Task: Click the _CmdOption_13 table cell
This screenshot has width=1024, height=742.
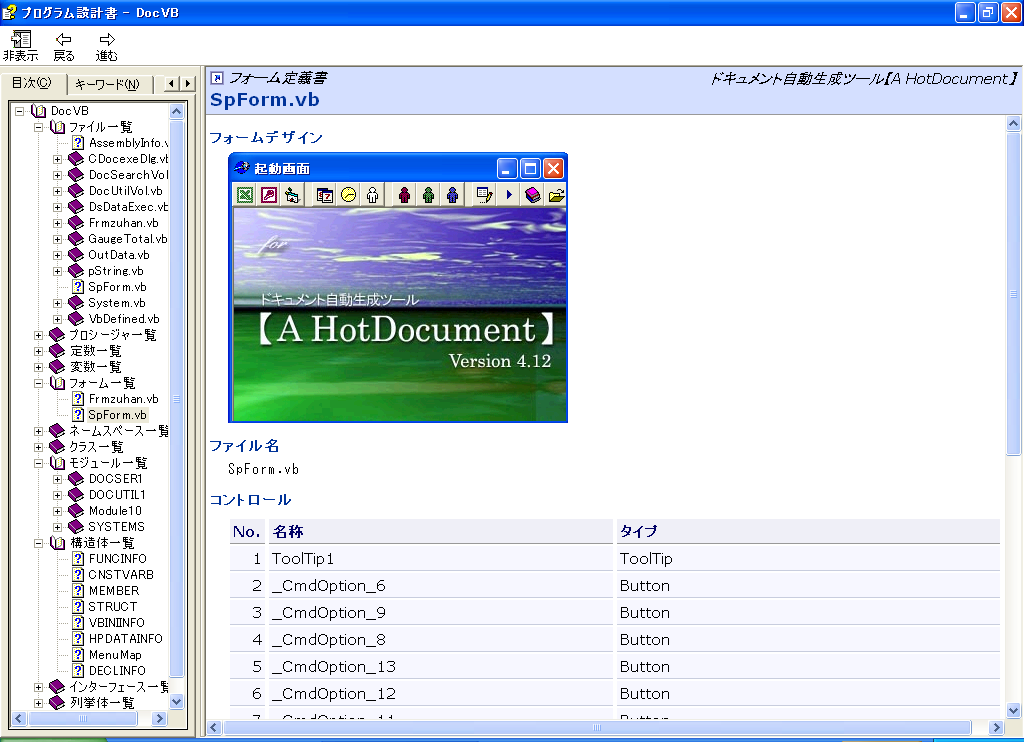Action: (441, 667)
